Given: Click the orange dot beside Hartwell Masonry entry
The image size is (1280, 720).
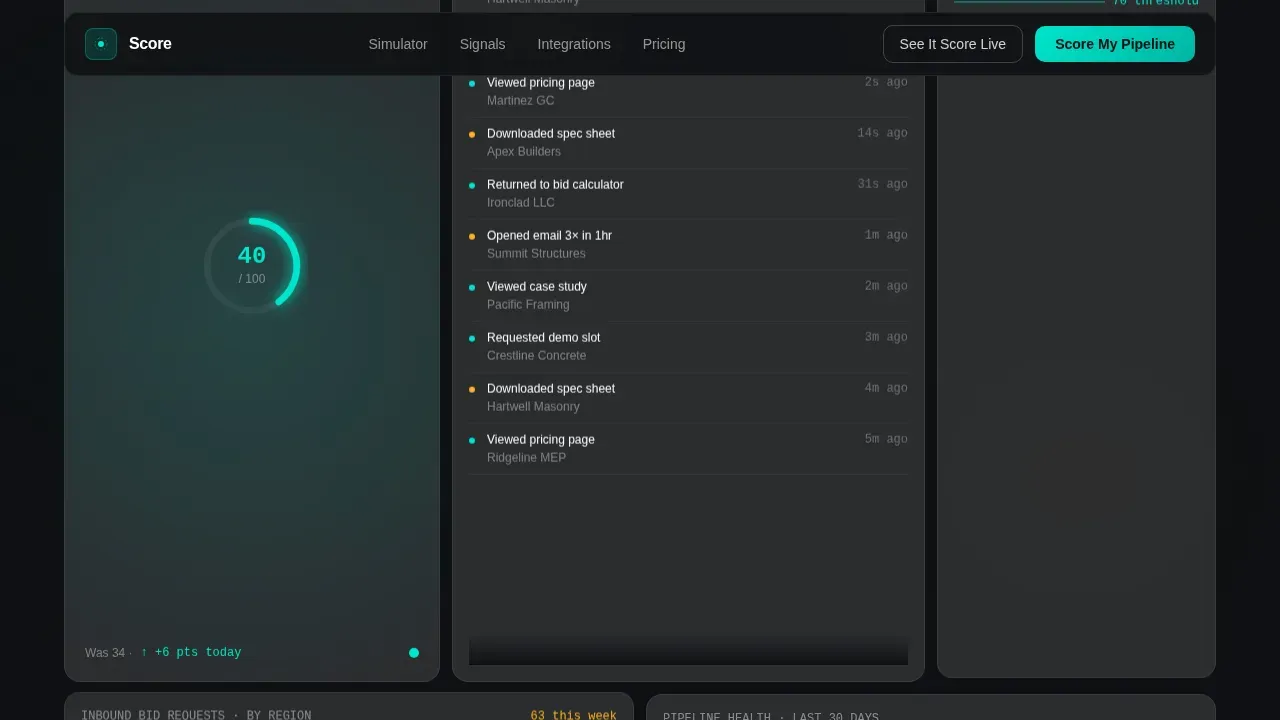Looking at the screenshot, I should point(472,390).
